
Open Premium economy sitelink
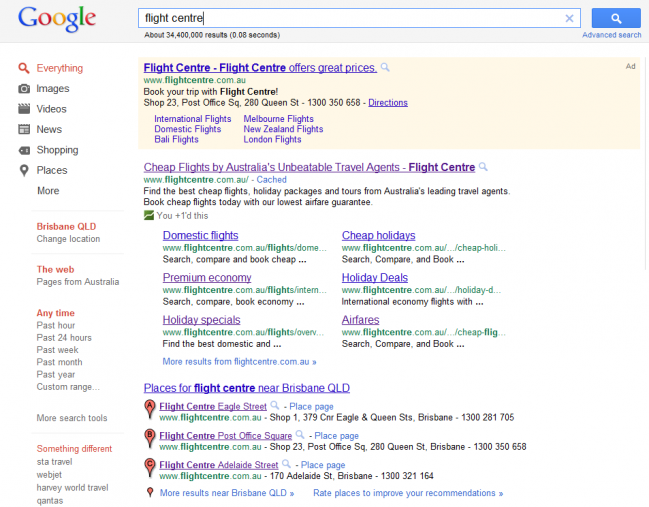pyautogui.click(x=207, y=278)
